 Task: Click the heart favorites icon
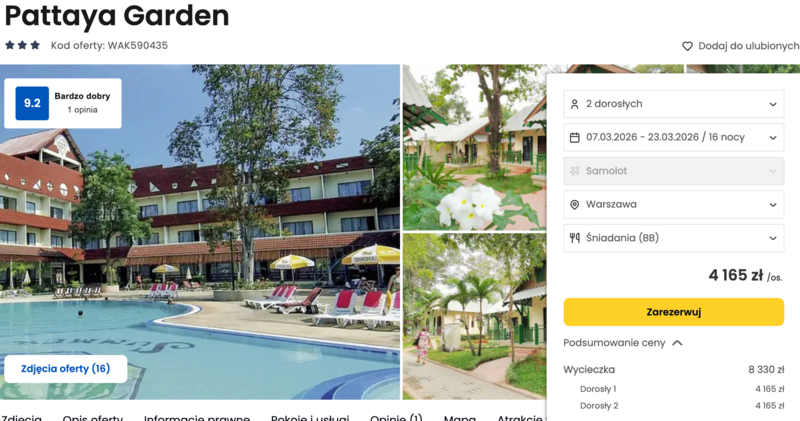coord(687,46)
